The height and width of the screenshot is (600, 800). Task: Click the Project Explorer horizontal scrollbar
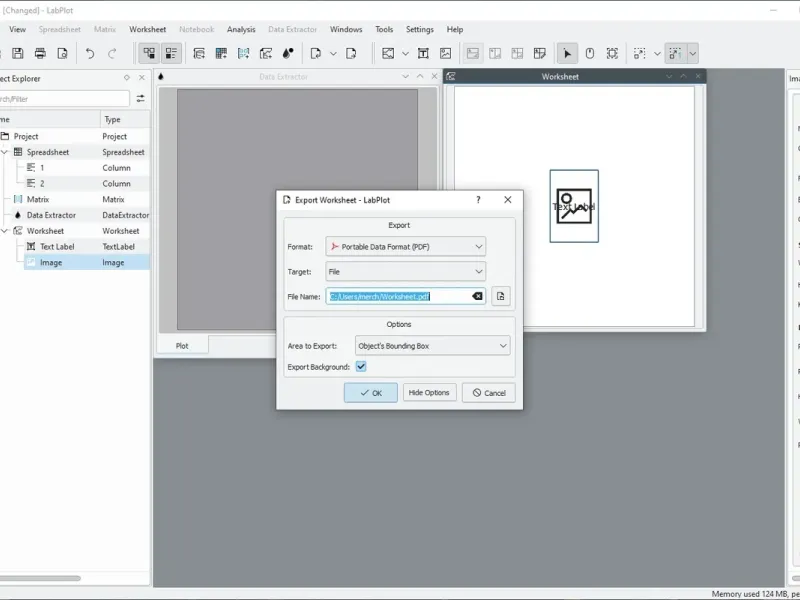point(40,579)
